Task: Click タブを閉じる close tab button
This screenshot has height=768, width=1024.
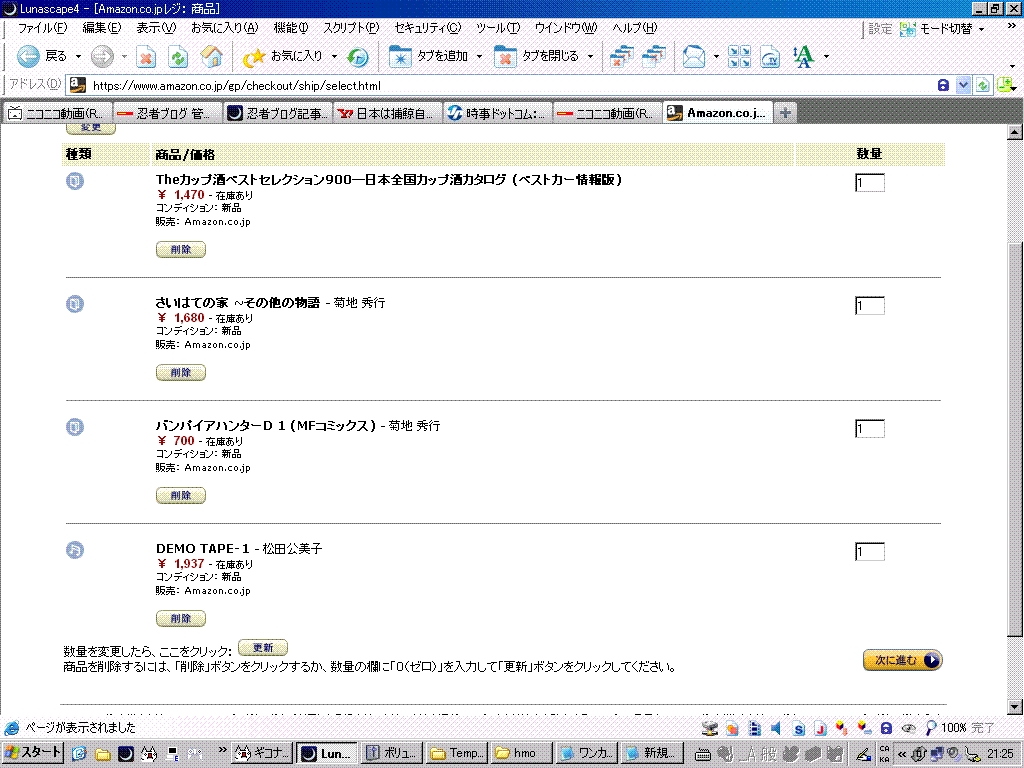Action: (536, 57)
